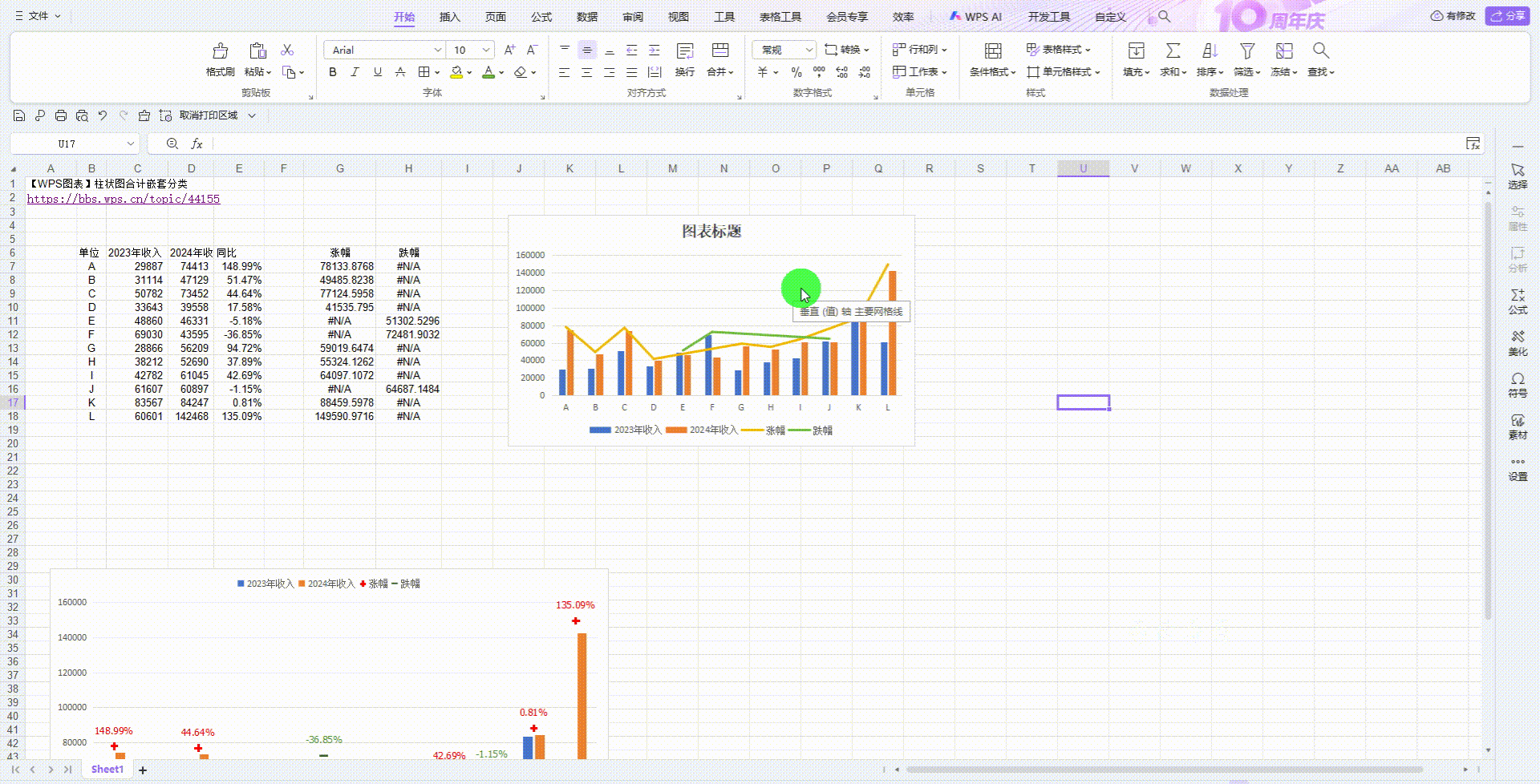
Task: Click the Freeze panes (冻结) icon
Action: coord(1284,51)
